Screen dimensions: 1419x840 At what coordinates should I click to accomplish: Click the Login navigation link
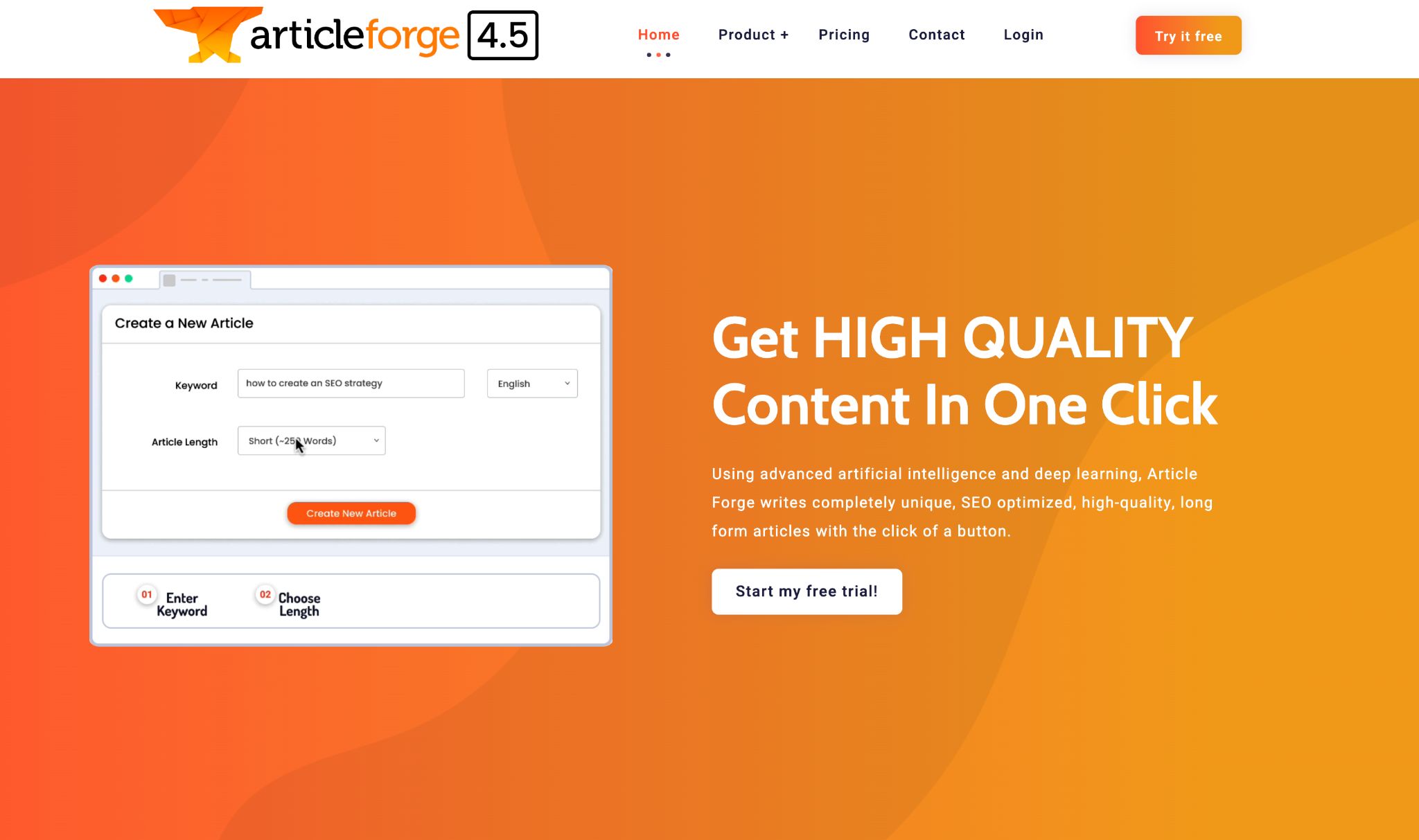1024,34
